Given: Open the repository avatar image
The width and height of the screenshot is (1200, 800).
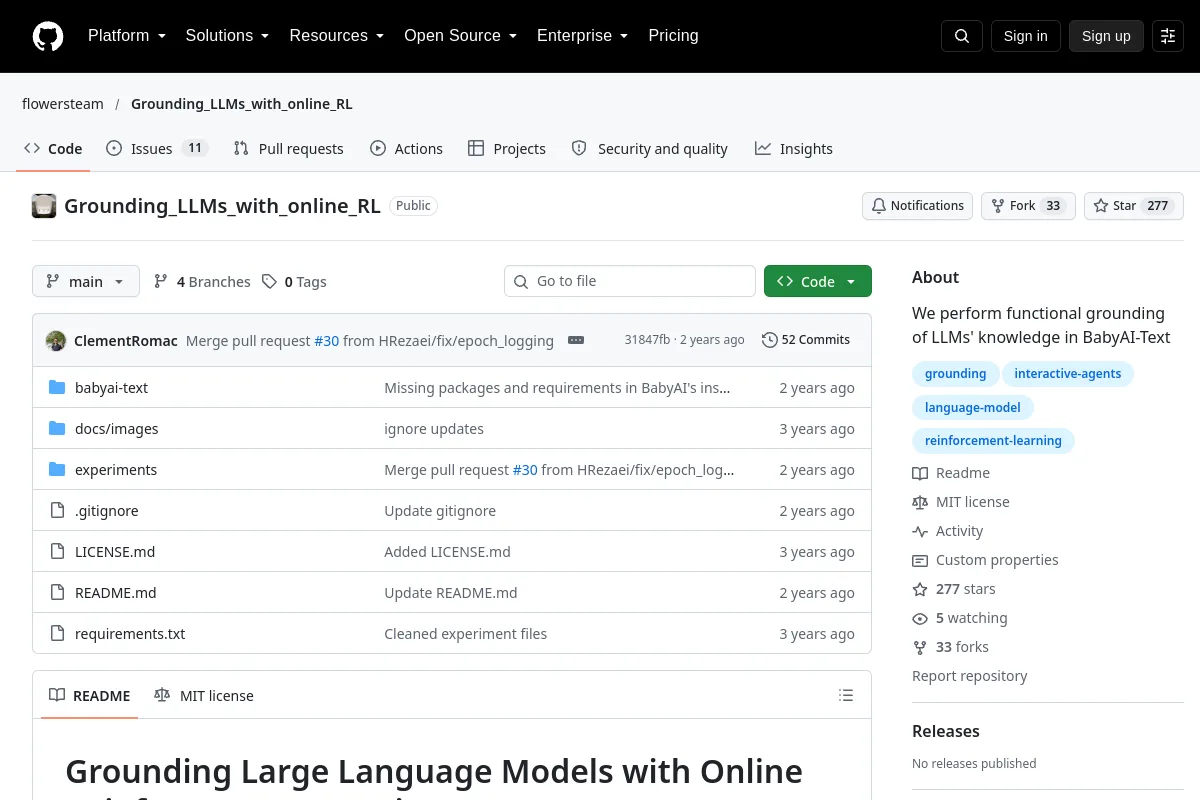Looking at the screenshot, I should pyautogui.click(x=44, y=206).
